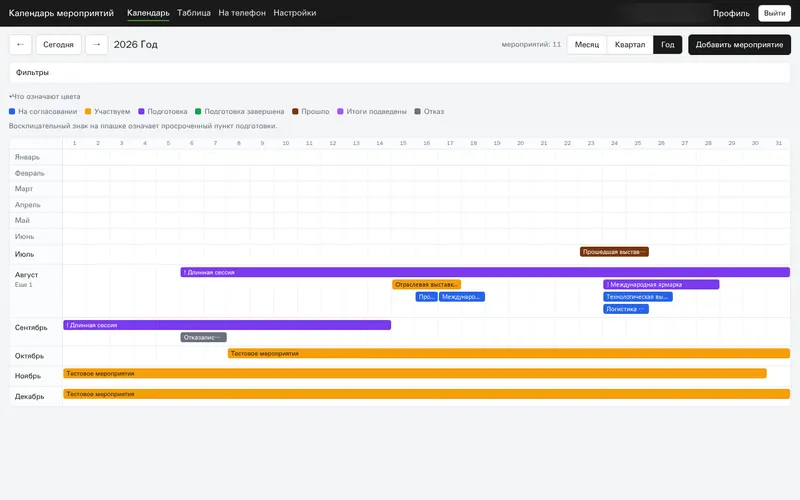Select the Май month row label
Screen dimensions: 800x500
pos(22,220)
